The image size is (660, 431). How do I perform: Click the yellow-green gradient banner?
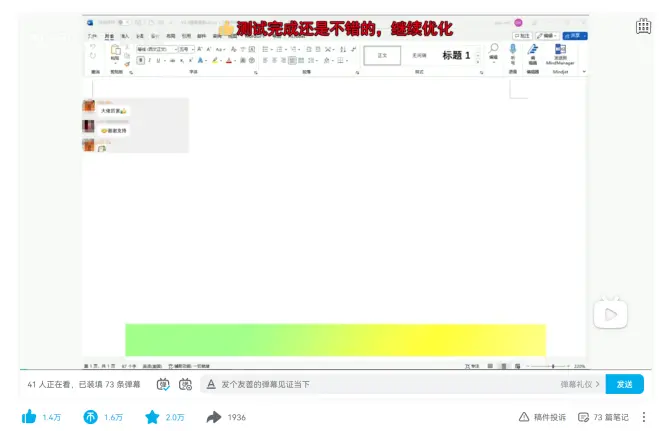(x=335, y=339)
